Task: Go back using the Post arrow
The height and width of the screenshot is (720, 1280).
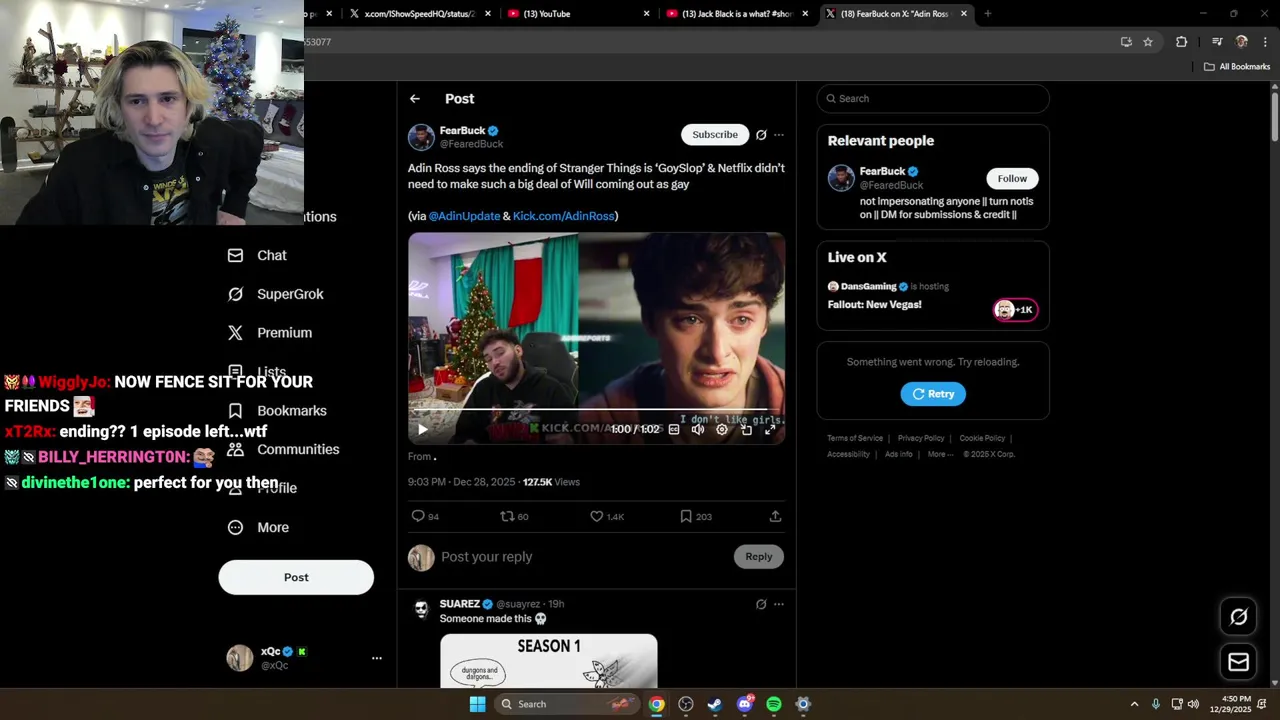Action: pyautogui.click(x=415, y=99)
